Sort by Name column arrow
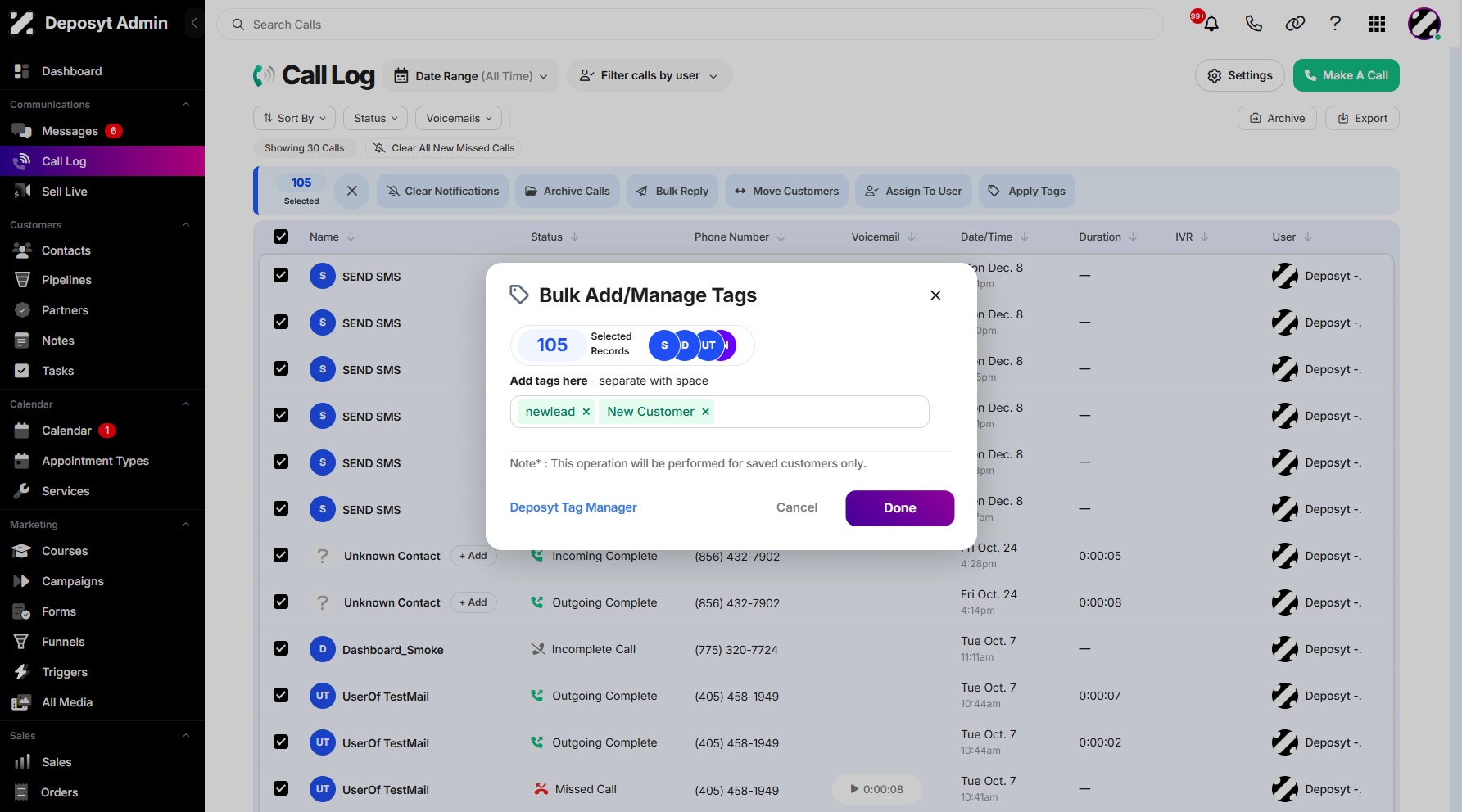Image resolution: width=1462 pixels, height=812 pixels. tap(351, 237)
